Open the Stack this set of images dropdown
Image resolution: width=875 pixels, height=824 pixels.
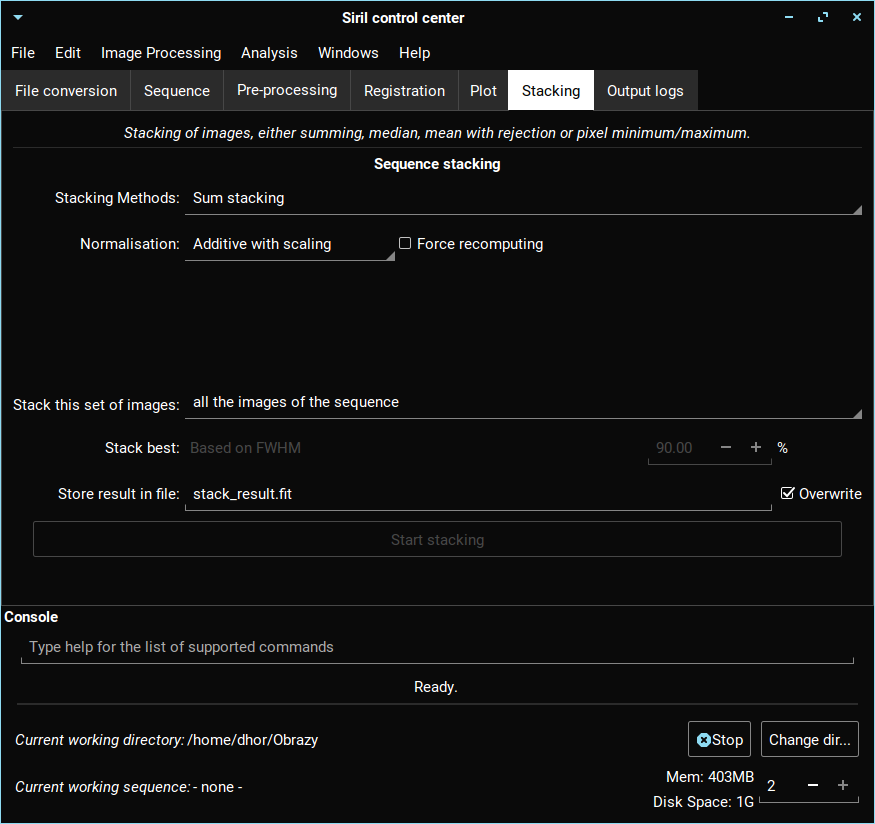tap(523, 403)
